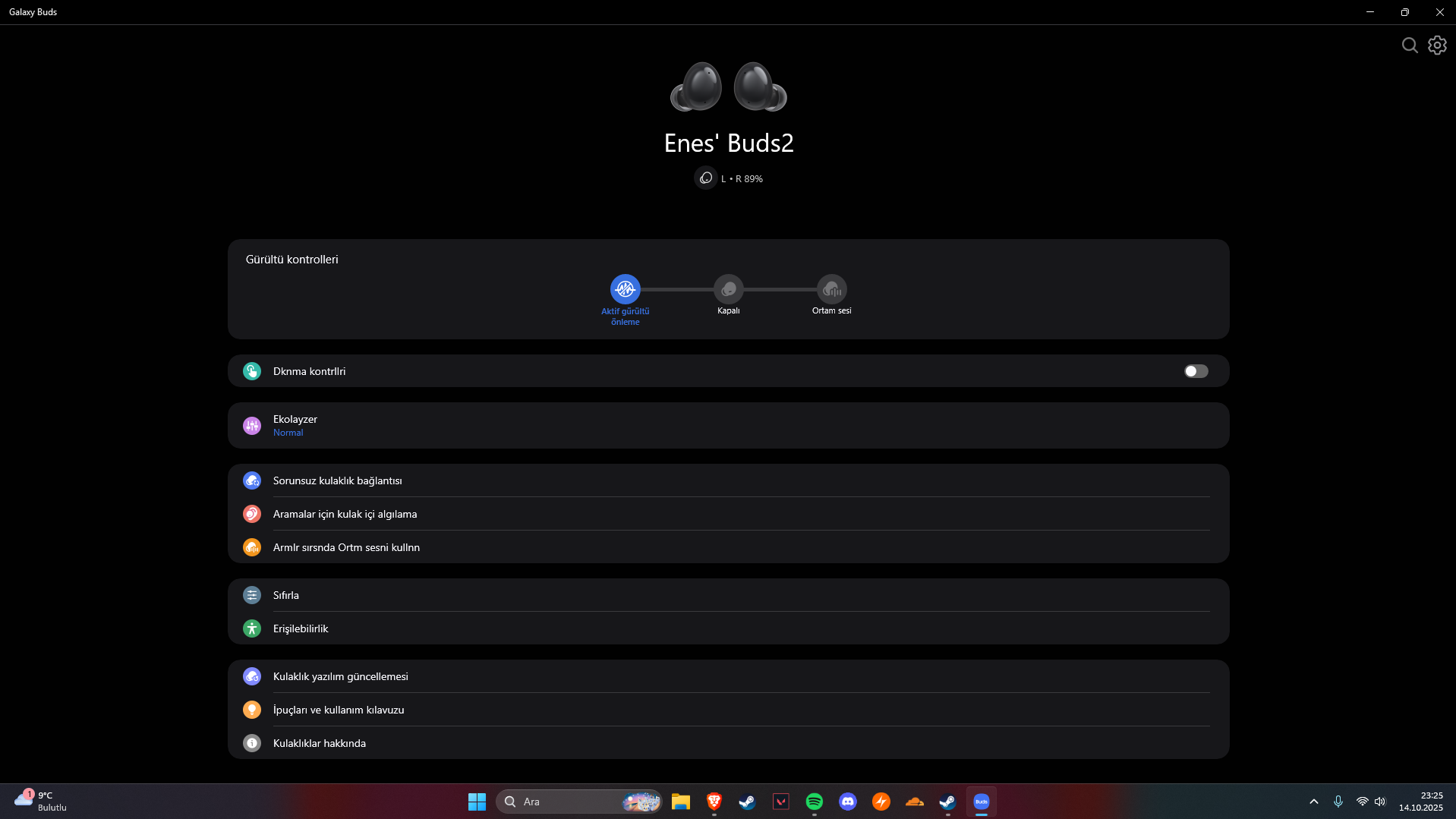Open the Erişilebilirlik settings
This screenshot has height=819, width=1456.
pyautogui.click(x=728, y=628)
